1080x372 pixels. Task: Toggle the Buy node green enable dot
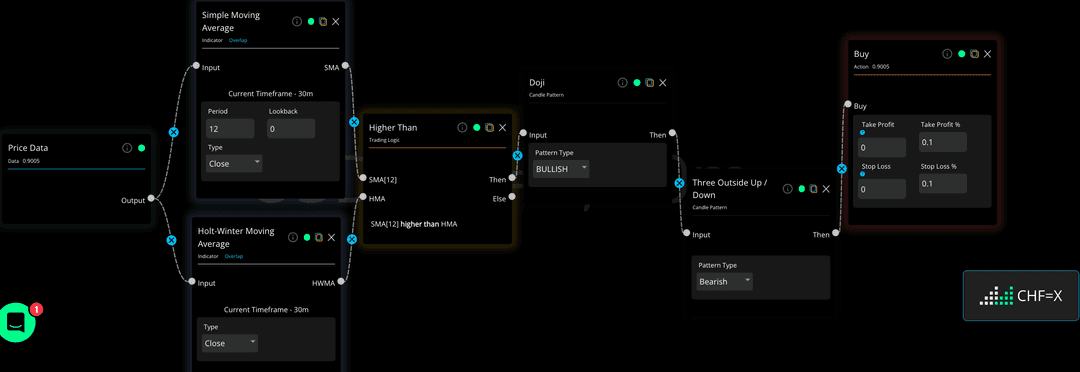[961, 54]
